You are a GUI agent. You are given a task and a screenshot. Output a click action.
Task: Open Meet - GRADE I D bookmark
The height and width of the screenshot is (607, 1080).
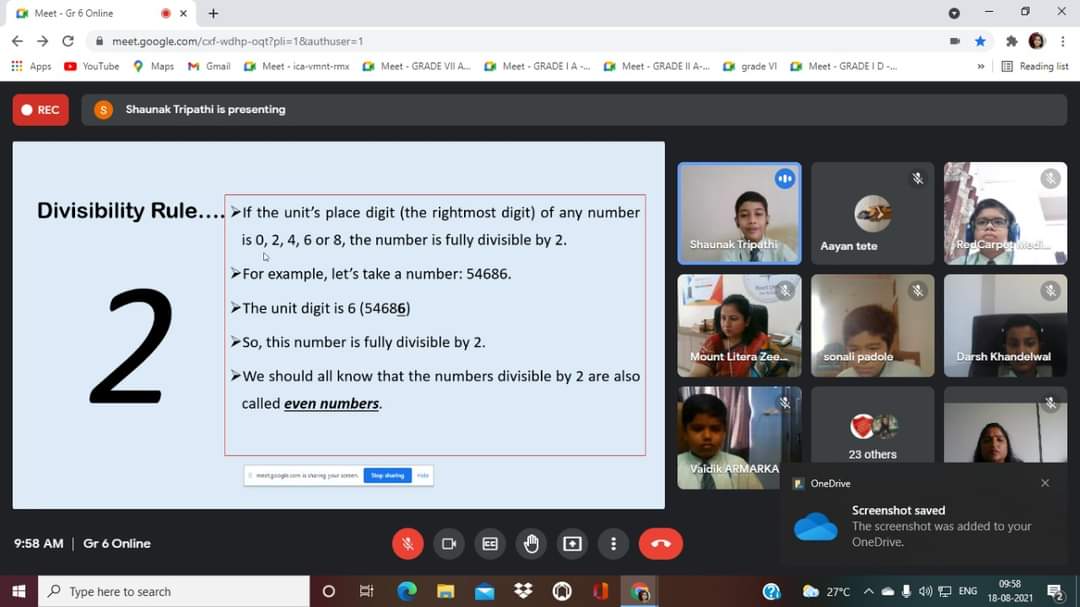coord(844,66)
